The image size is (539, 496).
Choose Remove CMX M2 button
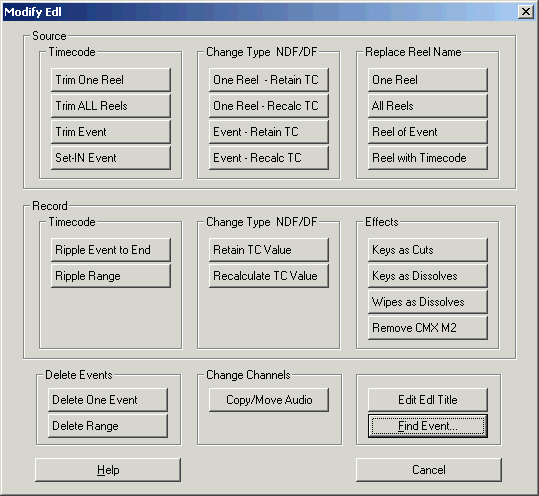428,328
